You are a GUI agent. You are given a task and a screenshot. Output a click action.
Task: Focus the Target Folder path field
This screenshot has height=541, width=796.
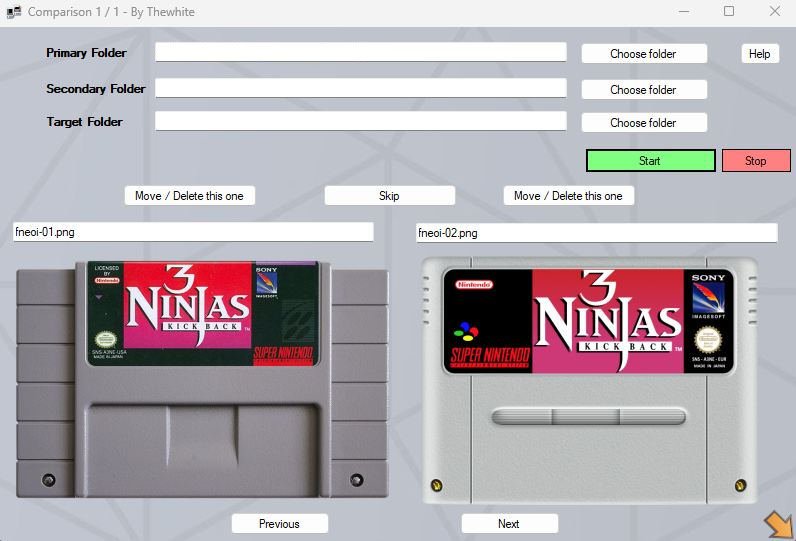click(x=360, y=121)
